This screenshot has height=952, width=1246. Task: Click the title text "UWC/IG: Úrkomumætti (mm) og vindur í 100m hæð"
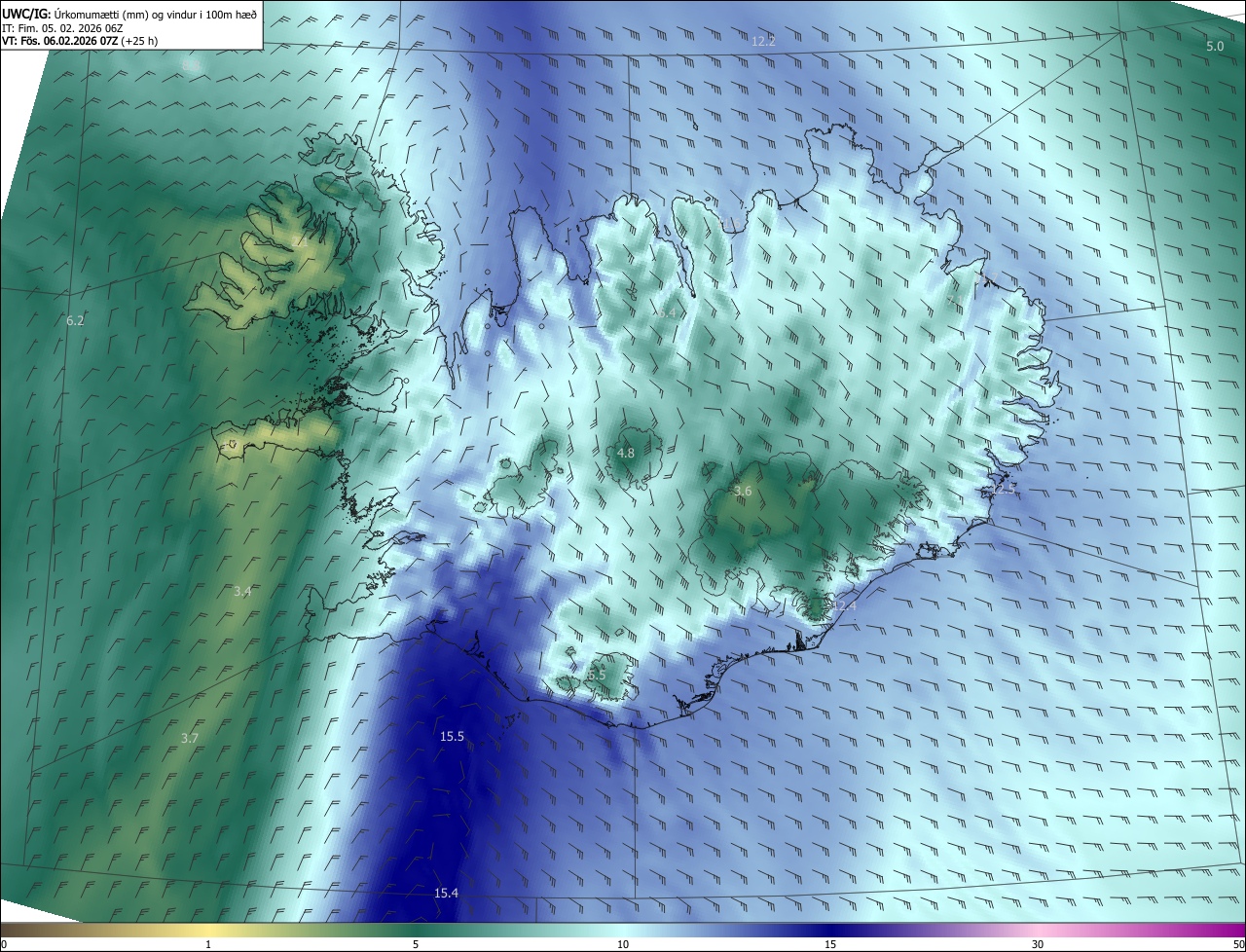[x=129, y=14]
